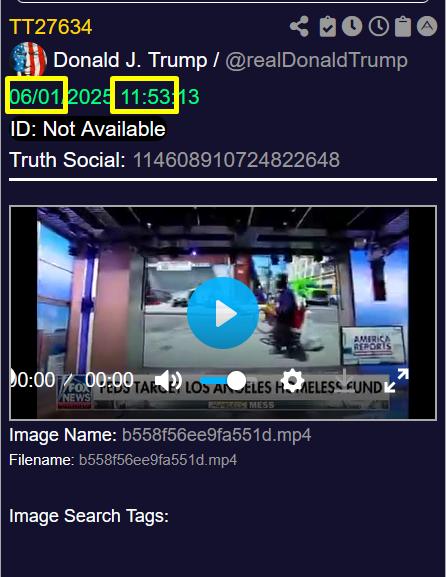The height and width of the screenshot is (577, 446).
Task: Click the clipboard with checkmark icon
Action: tap(328, 26)
